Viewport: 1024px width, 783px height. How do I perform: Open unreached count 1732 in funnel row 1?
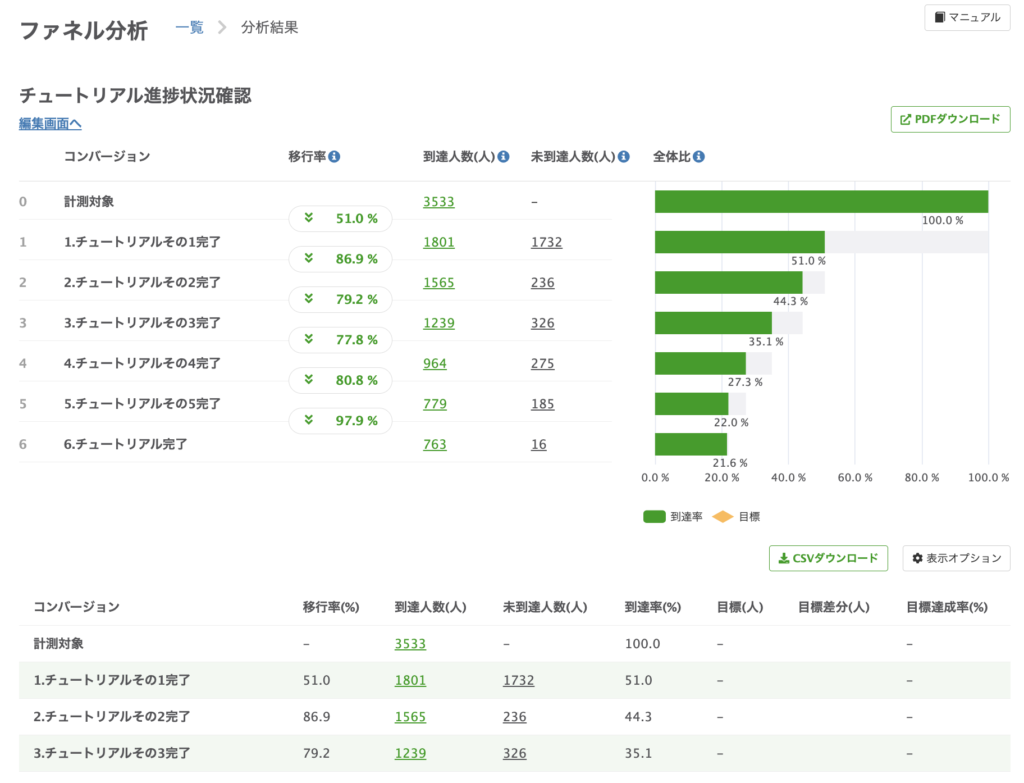pos(546,242)
